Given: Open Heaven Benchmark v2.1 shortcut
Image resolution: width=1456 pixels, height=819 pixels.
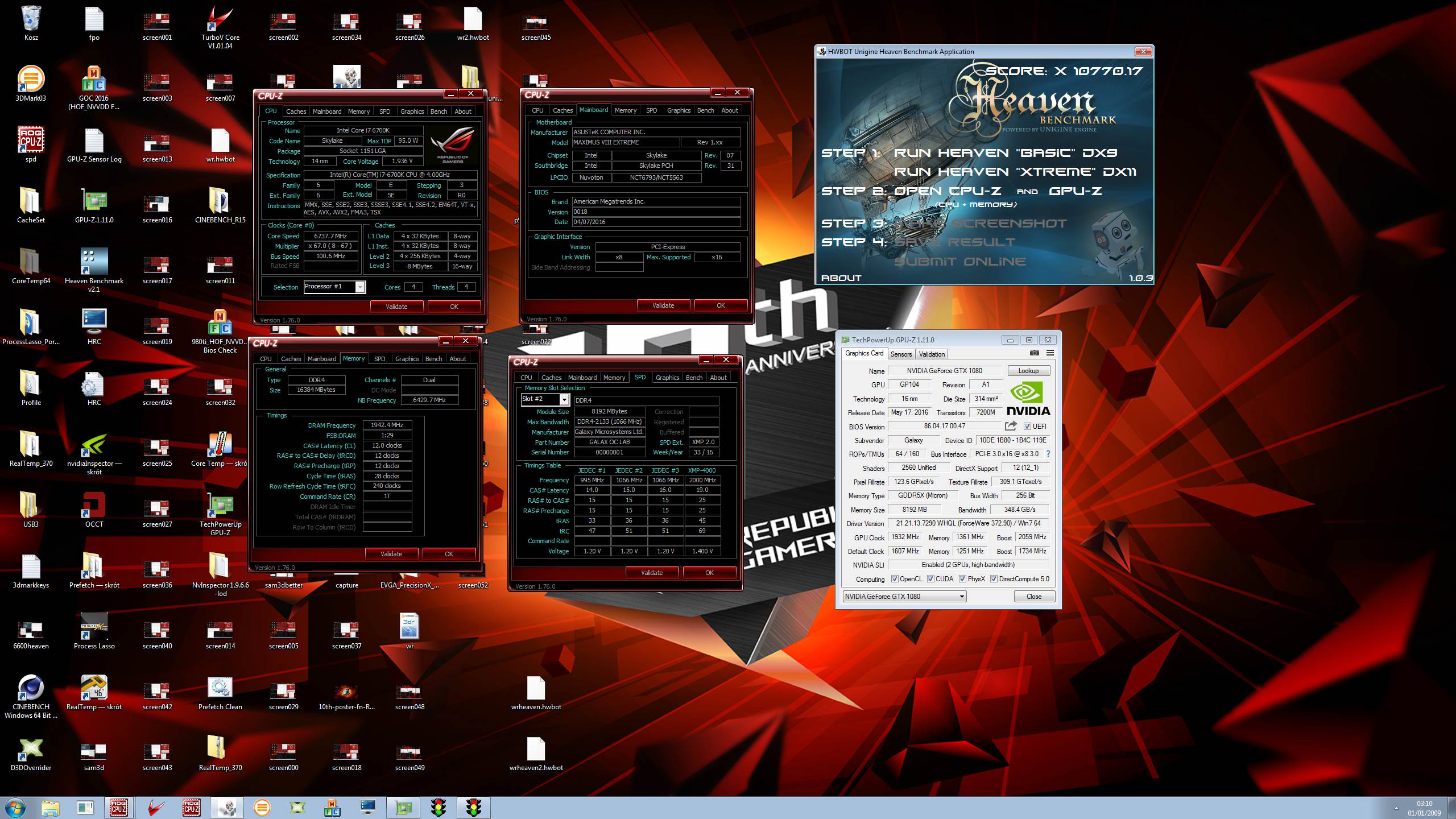Looking at the screenshot, I should (x=94, y=270).
